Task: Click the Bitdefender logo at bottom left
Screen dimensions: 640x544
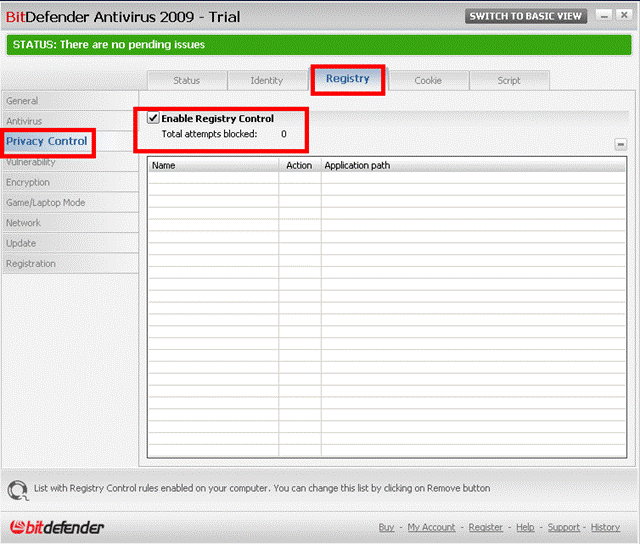Action: (57, 527)
